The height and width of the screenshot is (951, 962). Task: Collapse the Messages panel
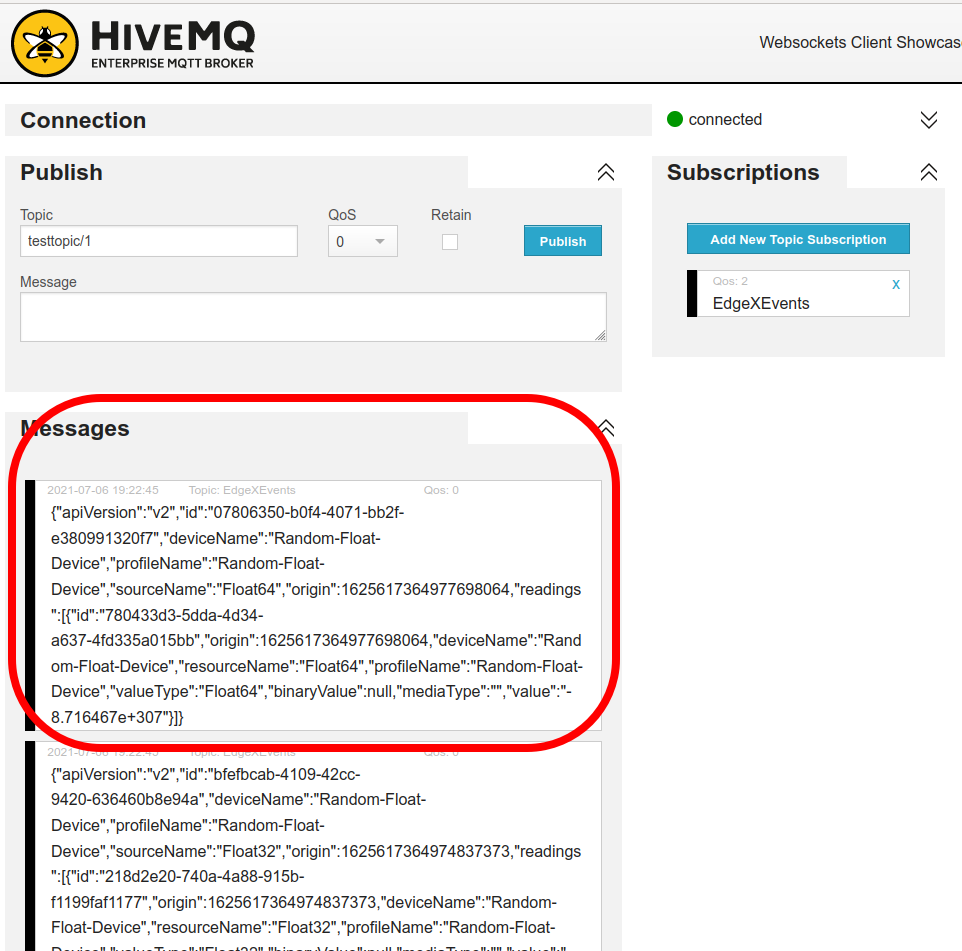(606, 428)
